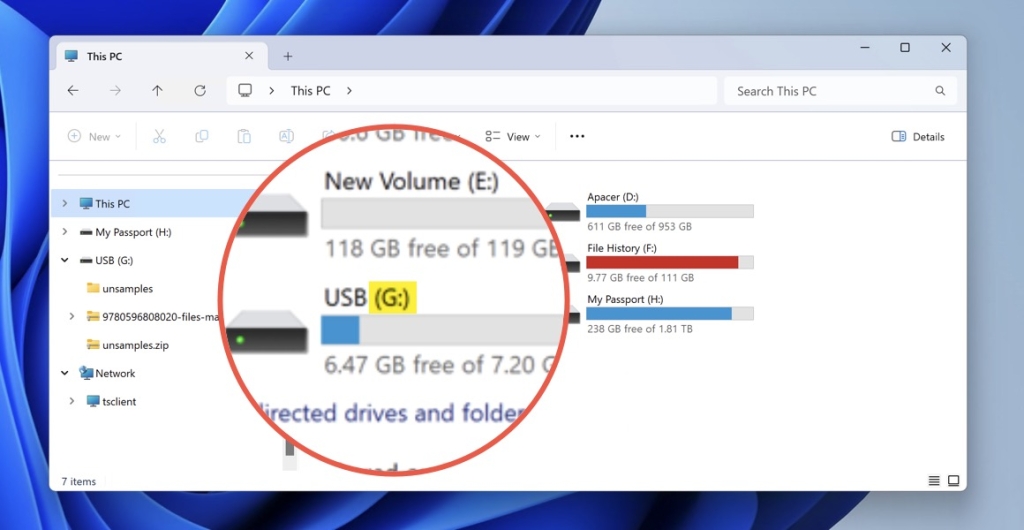Click the Copy icon in toolbar
1024x530 pixels.
[202, 136]
